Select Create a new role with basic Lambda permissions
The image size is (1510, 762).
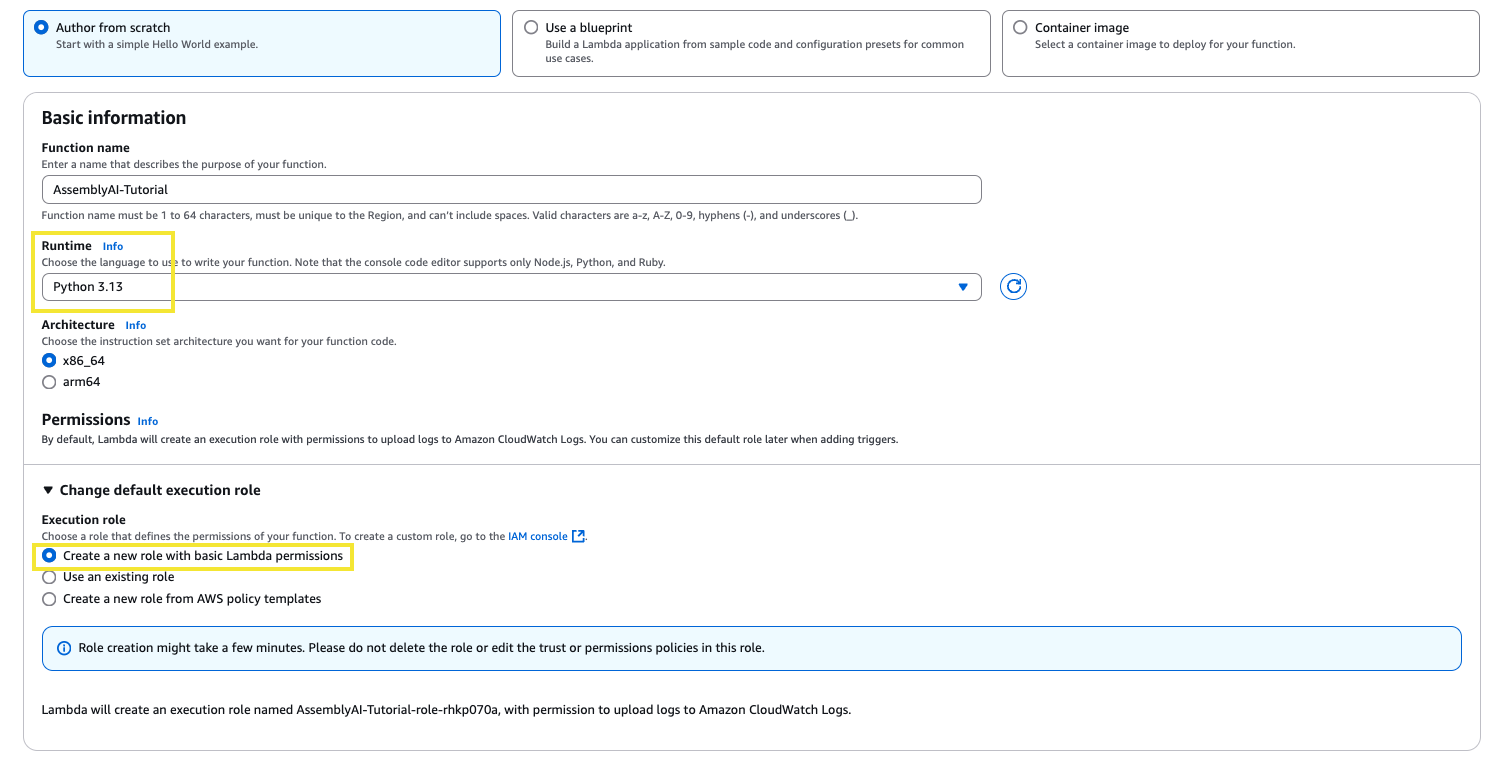click(49, 556)
